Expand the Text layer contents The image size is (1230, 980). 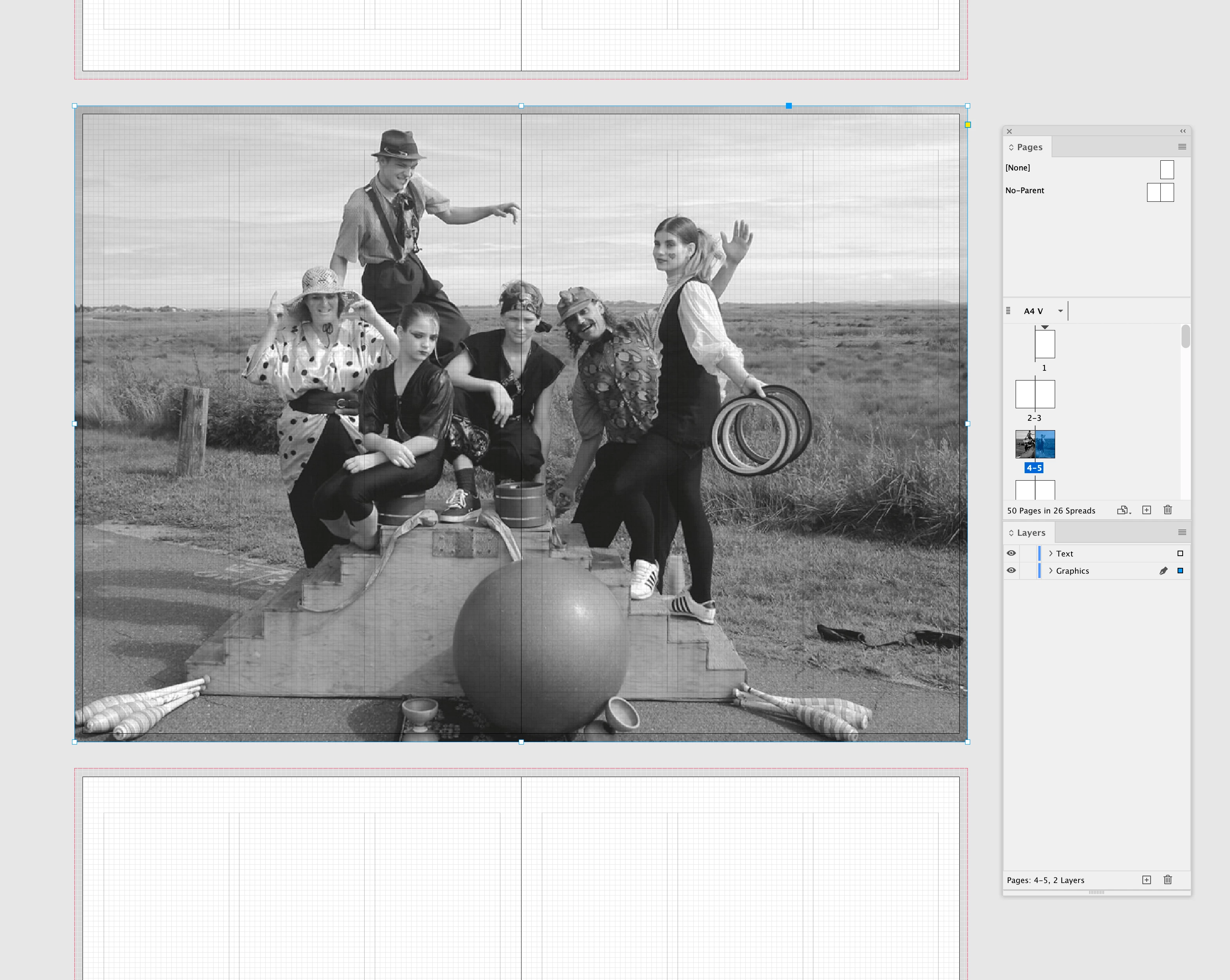point(1051,553)
